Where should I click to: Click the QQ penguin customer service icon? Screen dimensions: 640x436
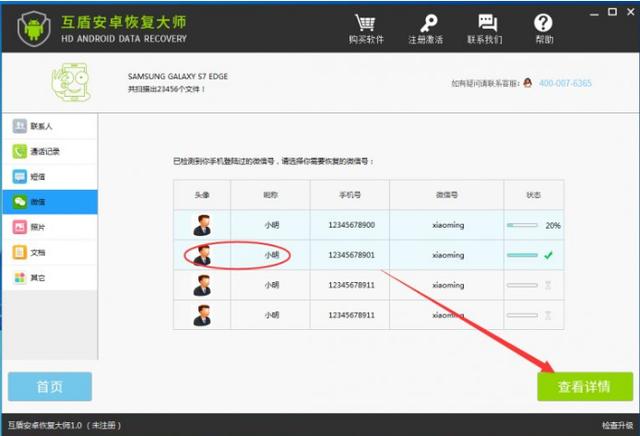click(x=527, y=83)
